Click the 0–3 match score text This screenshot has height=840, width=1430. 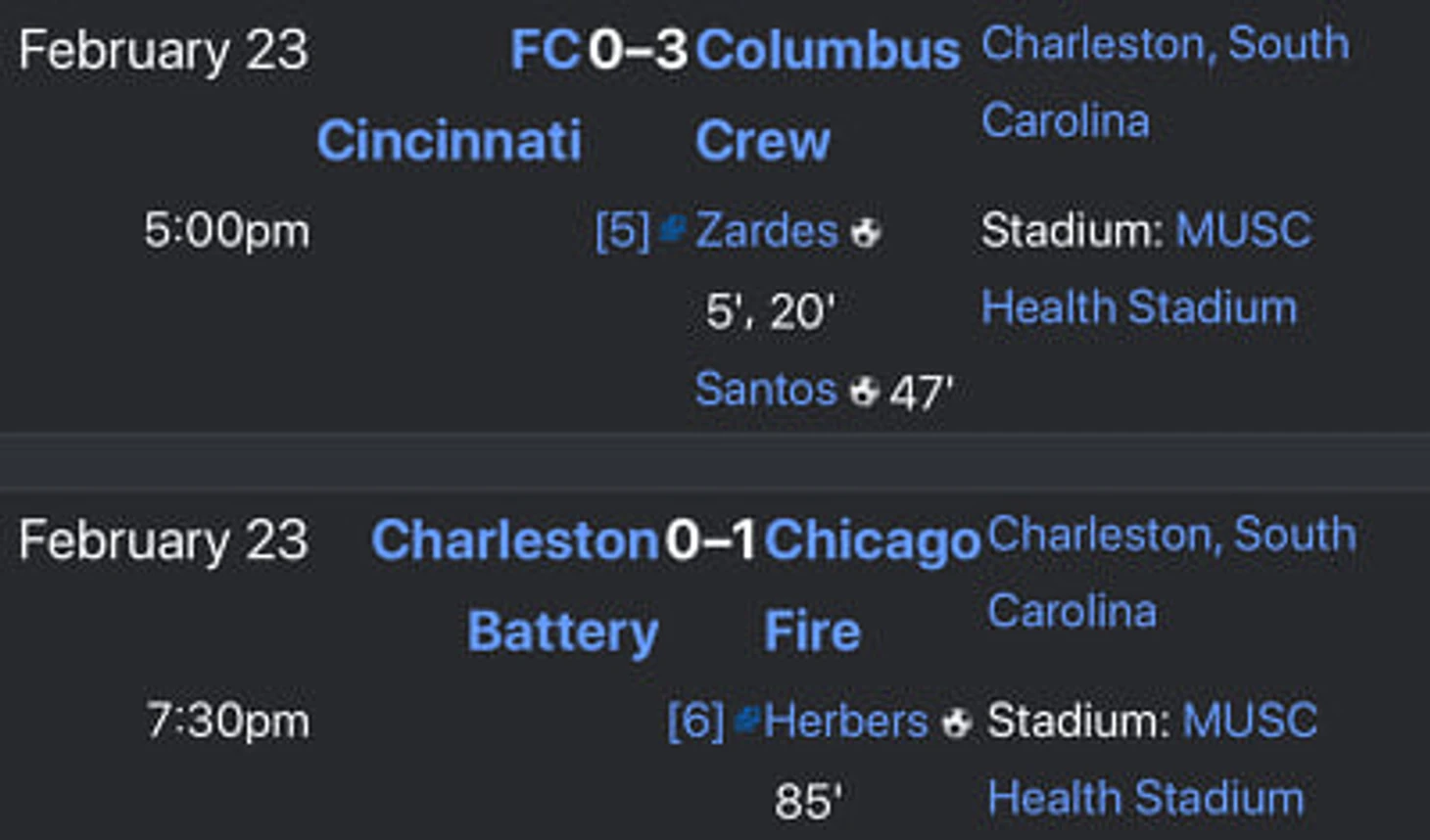point(638,51)
